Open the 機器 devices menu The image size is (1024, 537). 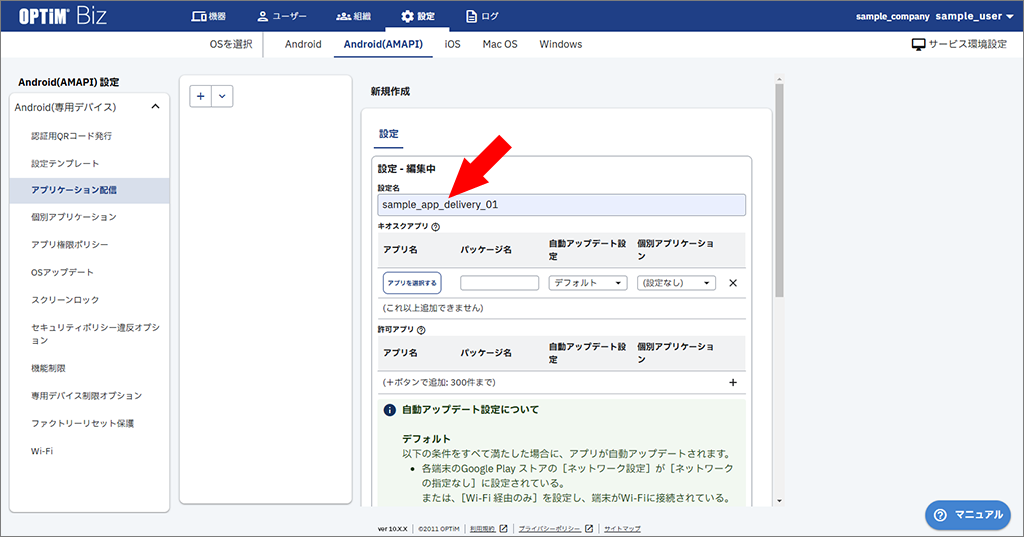click(x=208, y=16)
